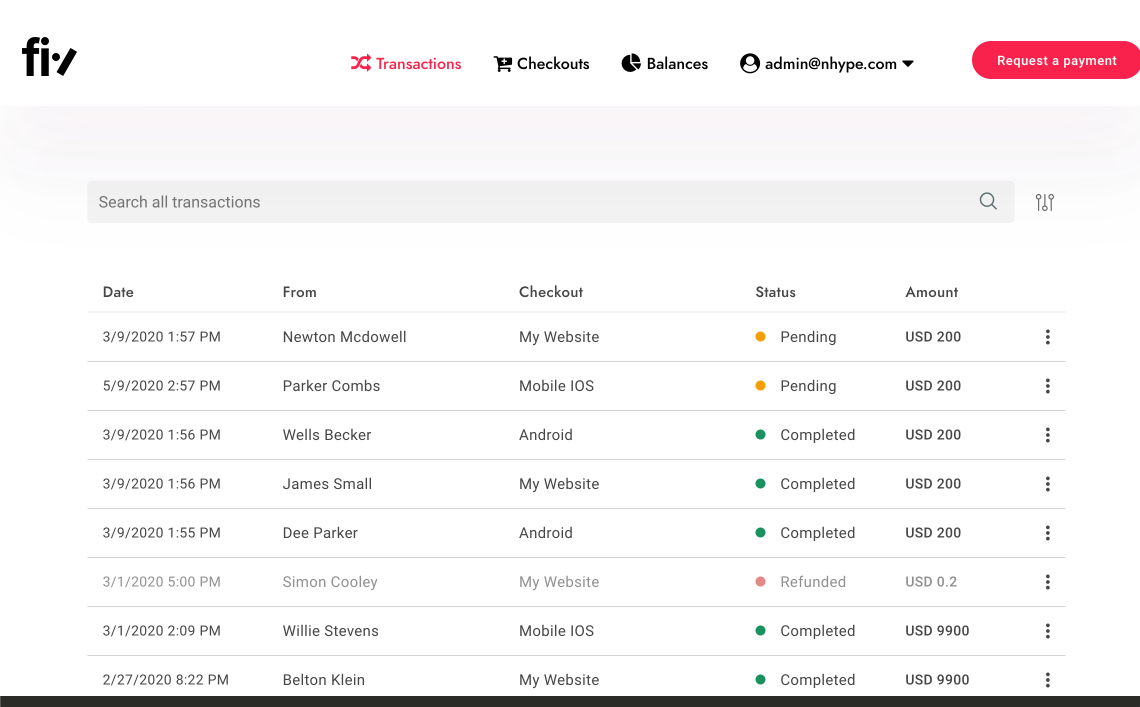Image resolution: width=1140 pixels, height=707 pixels.
Task: Open three-dot menu for James Small
Action: 1047,484
